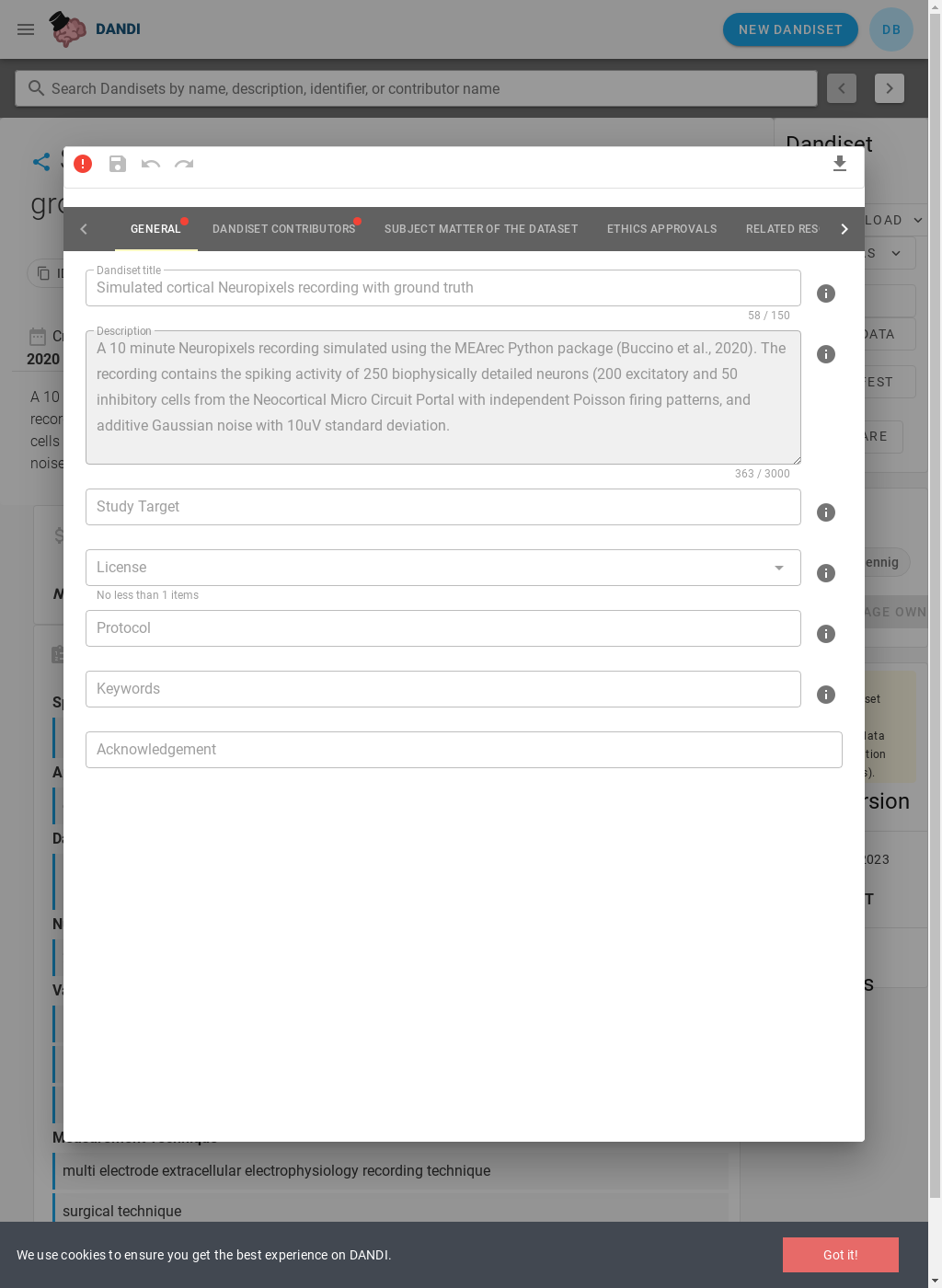Click the share icon behind dialog

coord(41,162)
